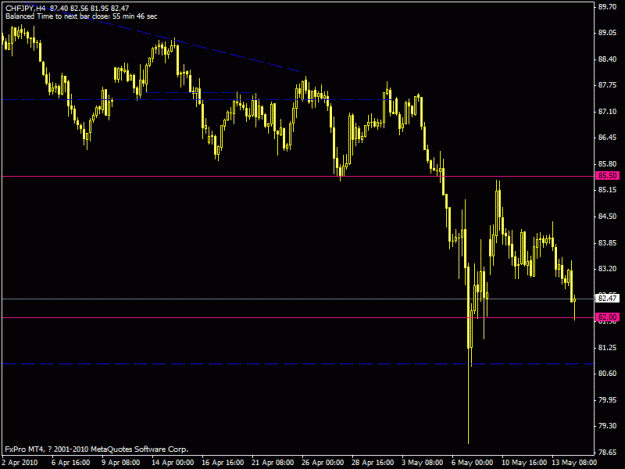Click the current price 82.47 label
The image size is (625, 469).
607,298
